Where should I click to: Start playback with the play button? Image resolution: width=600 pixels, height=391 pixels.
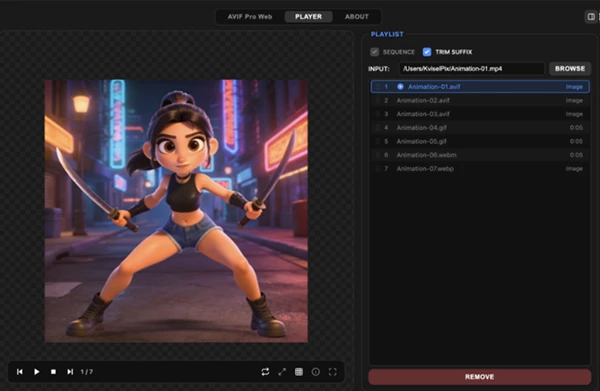click(x=36, y=371)
